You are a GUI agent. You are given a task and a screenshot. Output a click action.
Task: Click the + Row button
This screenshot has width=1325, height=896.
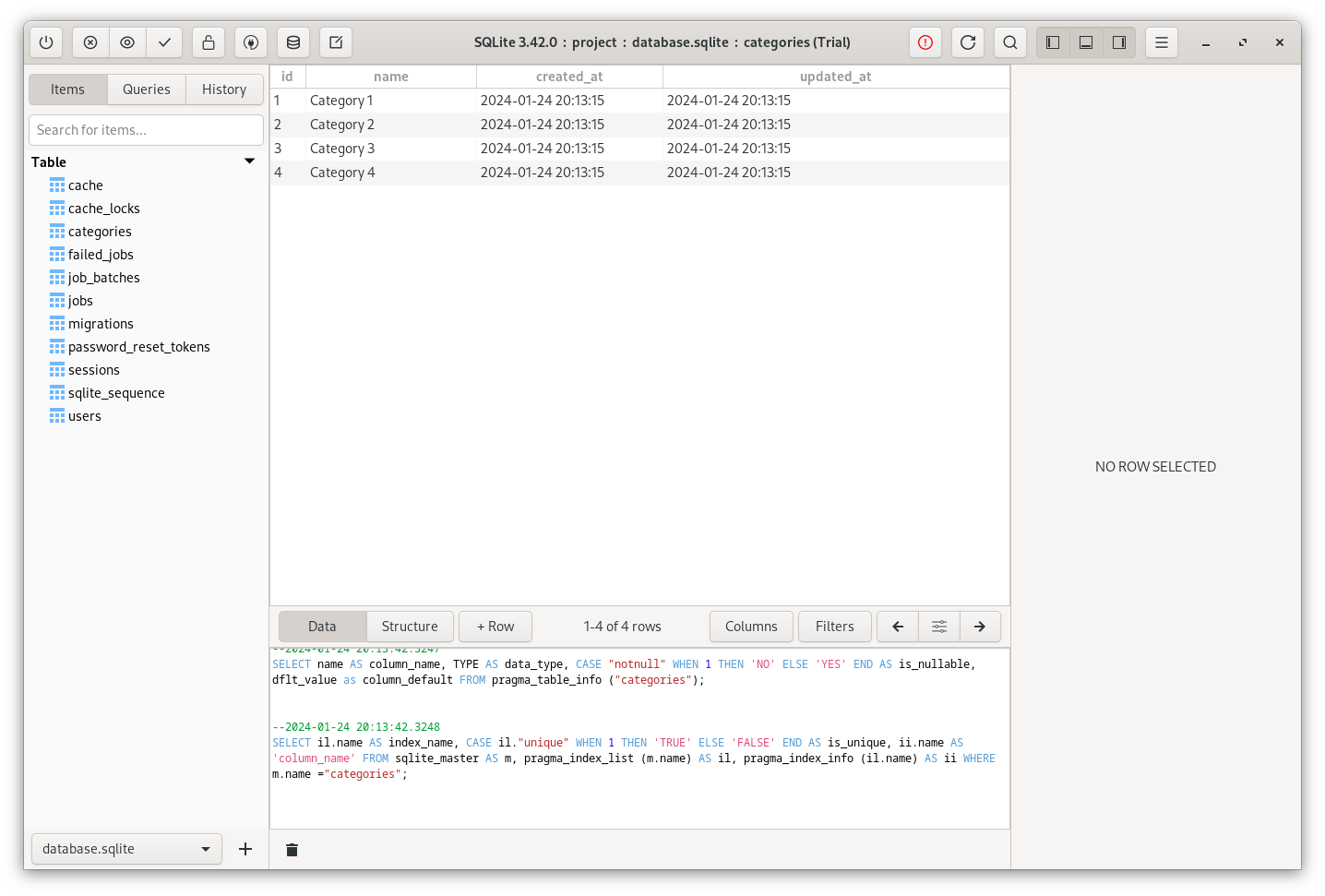[x=495, y=627]
